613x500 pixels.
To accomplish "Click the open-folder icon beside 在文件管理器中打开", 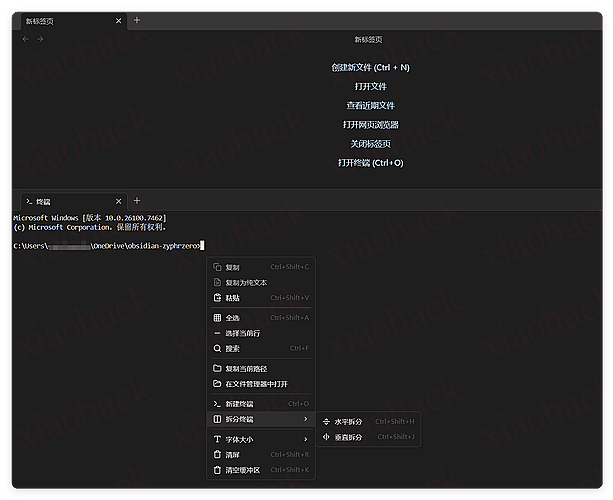I will [x=217, y=384].
